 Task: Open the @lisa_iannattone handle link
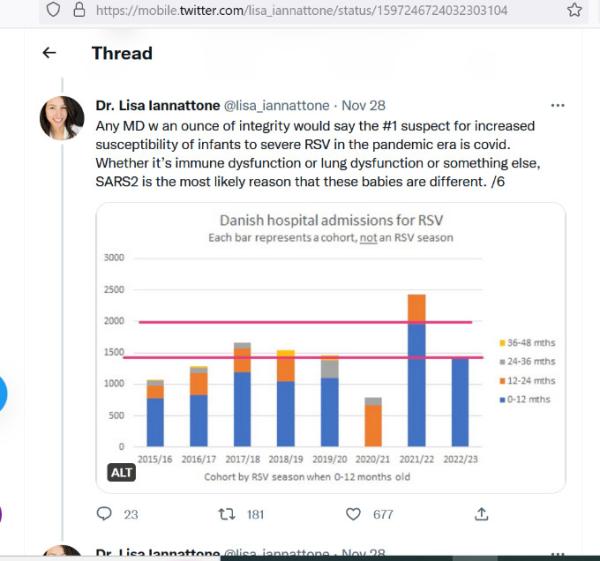[276, 105]
